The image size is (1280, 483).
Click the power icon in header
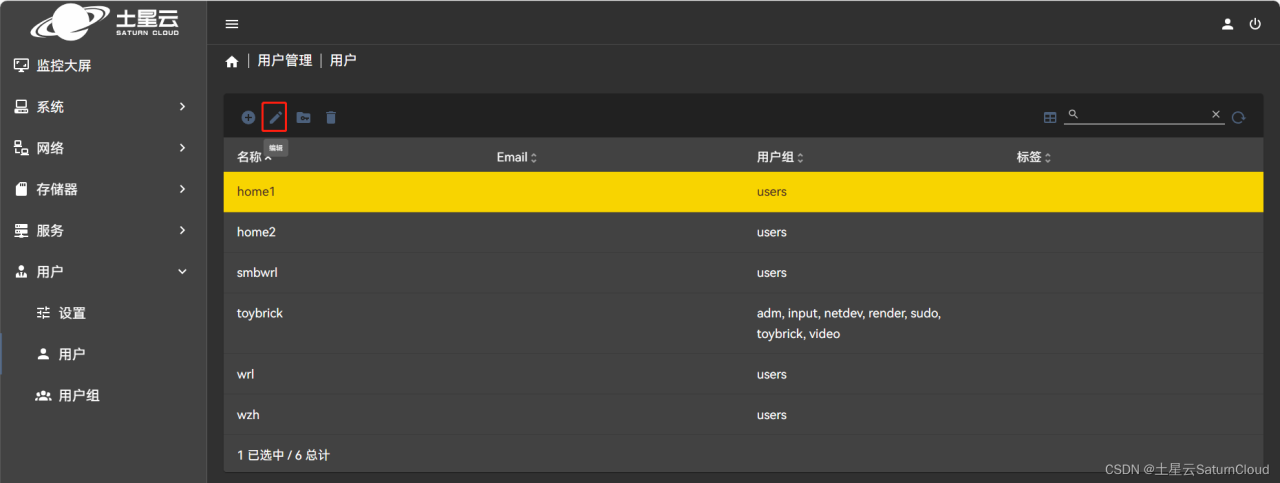pos(1255,24)
